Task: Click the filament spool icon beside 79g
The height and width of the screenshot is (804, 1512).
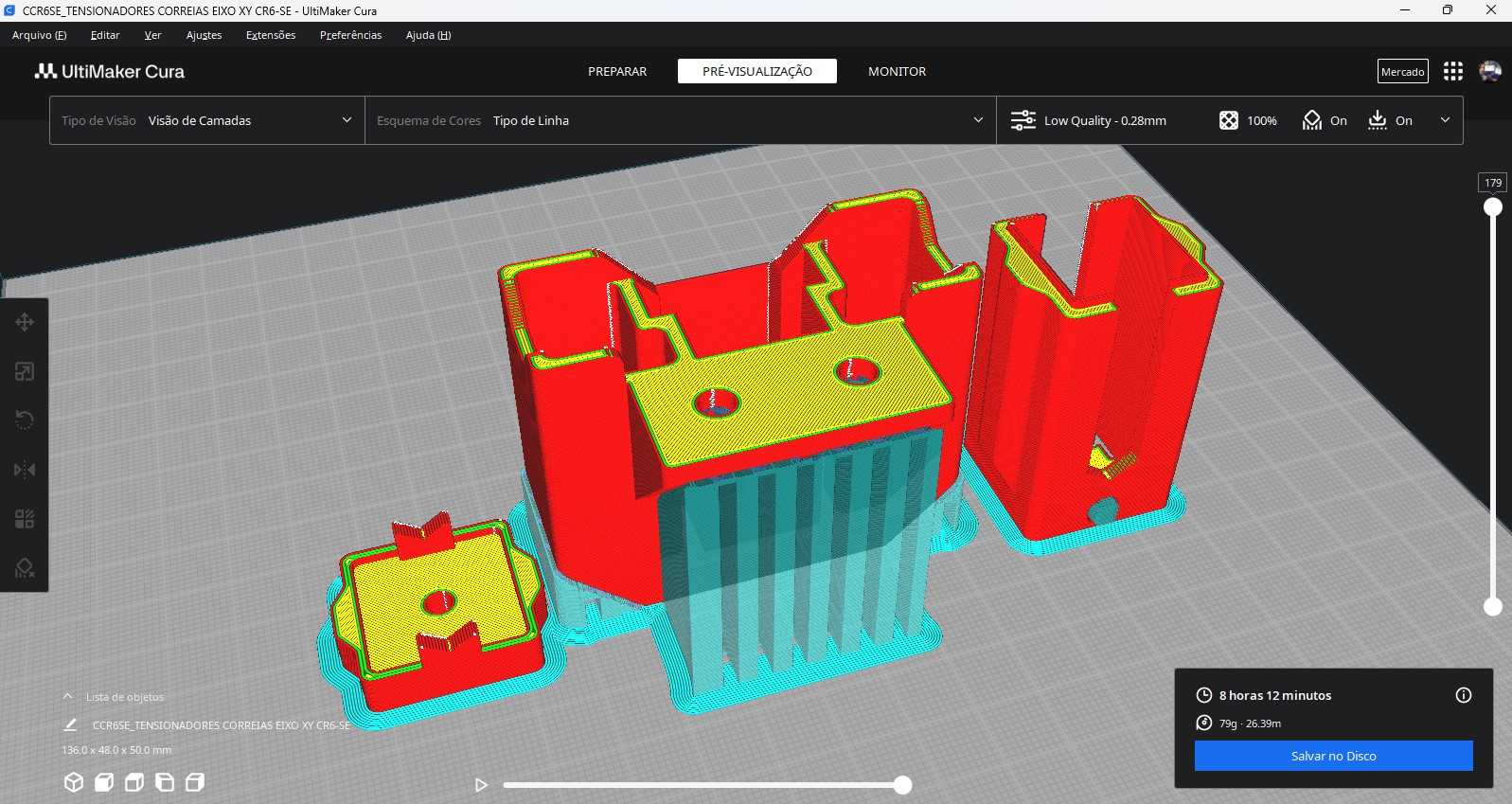Action: pos(1204,724)
